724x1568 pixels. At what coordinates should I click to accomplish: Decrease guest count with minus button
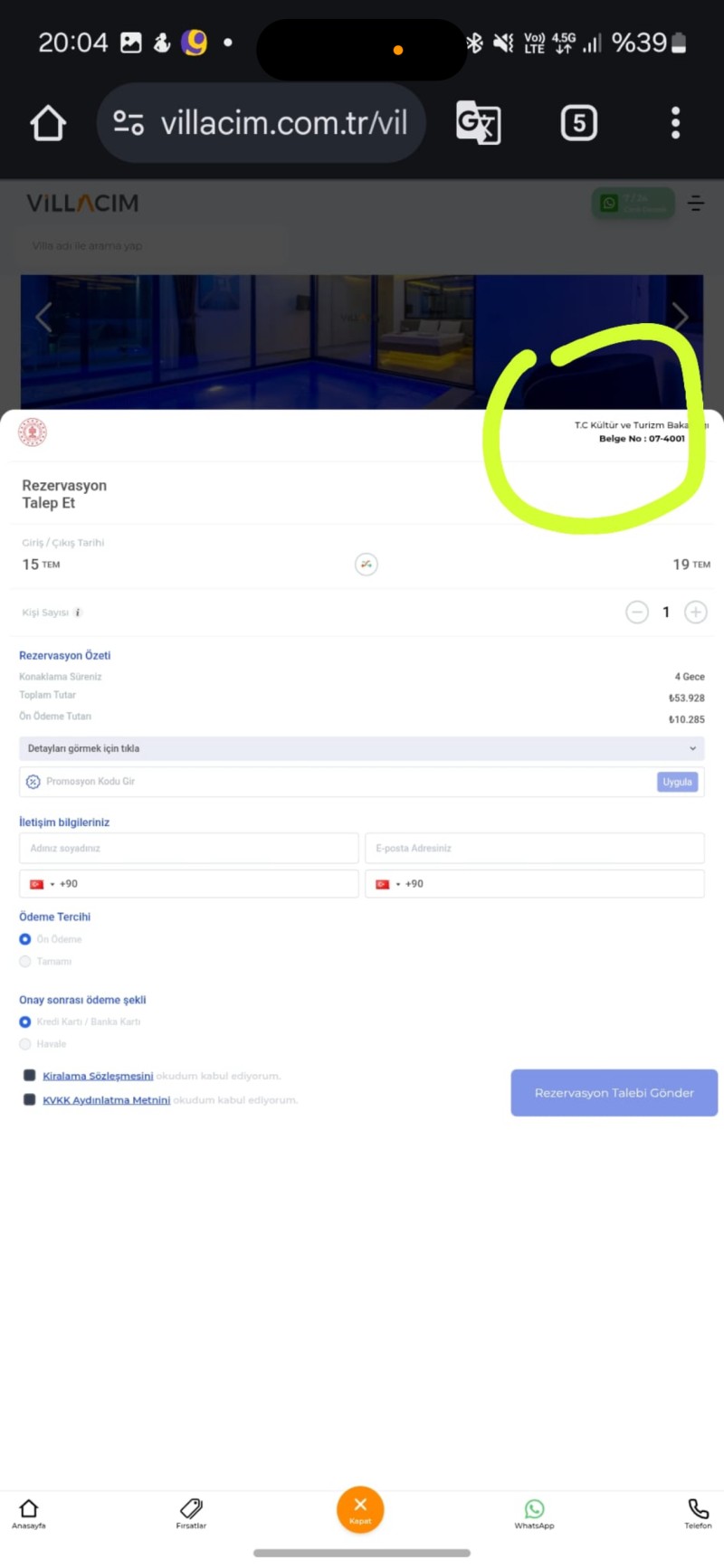click(x=637, y=613)
